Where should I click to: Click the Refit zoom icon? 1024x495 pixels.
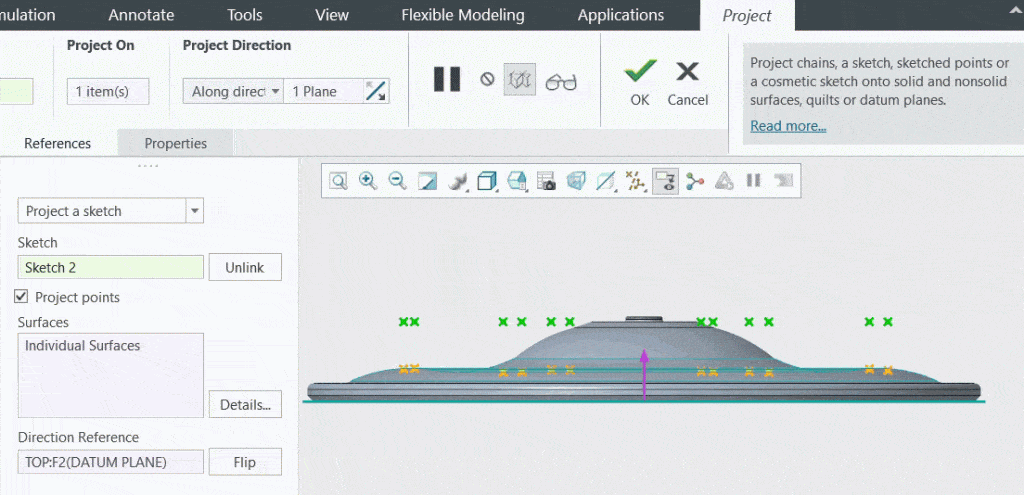tap(339, 181)
